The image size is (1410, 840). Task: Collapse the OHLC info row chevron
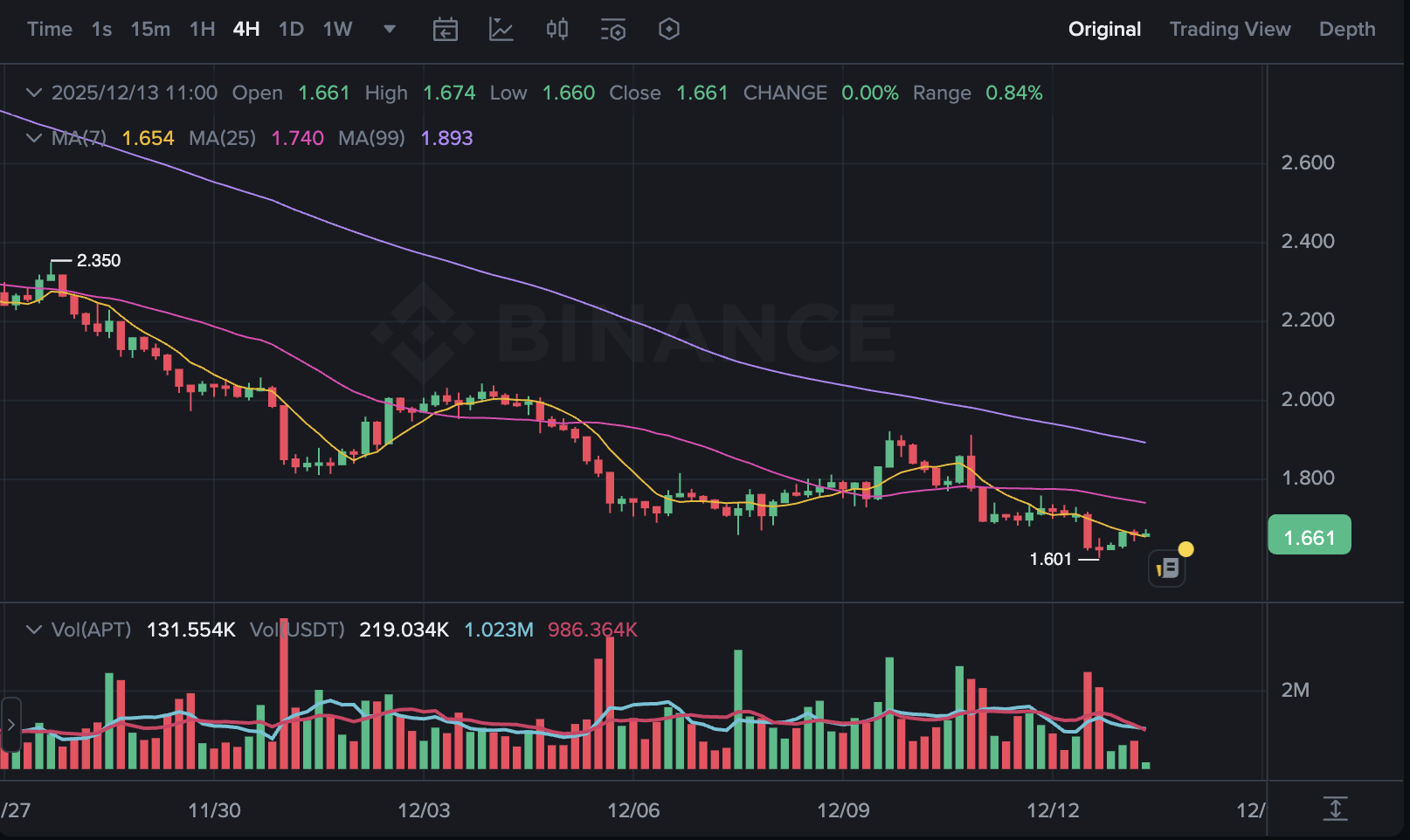point(34,93)
